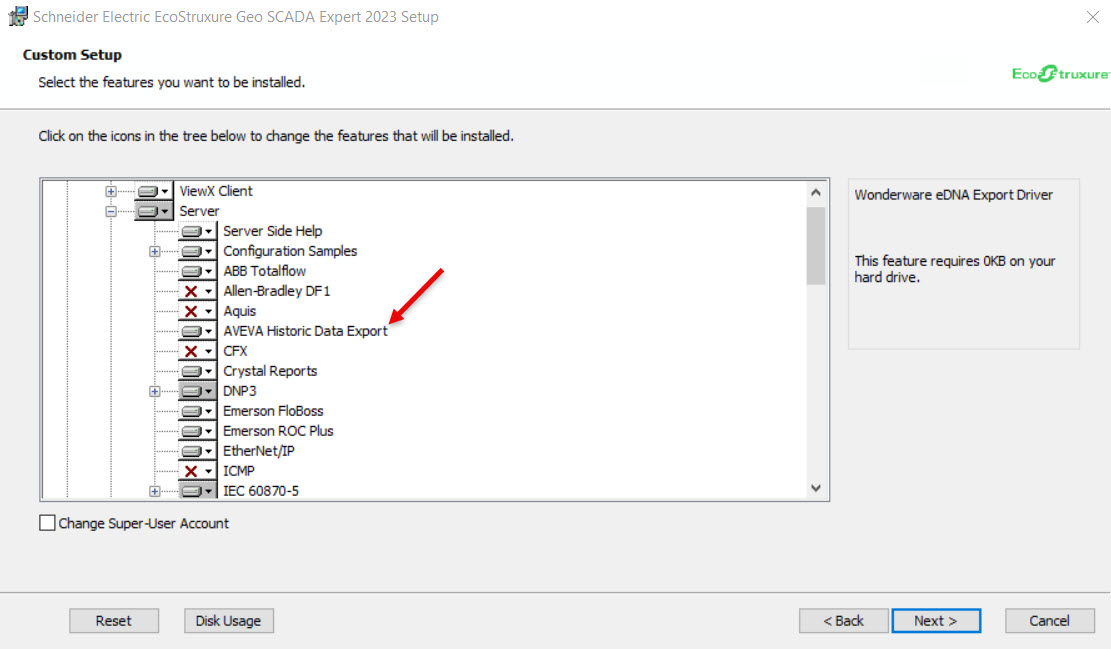
Task: Open the ViewX Client feature install icon
Action: pyautogui.click(x=154, y=191)
